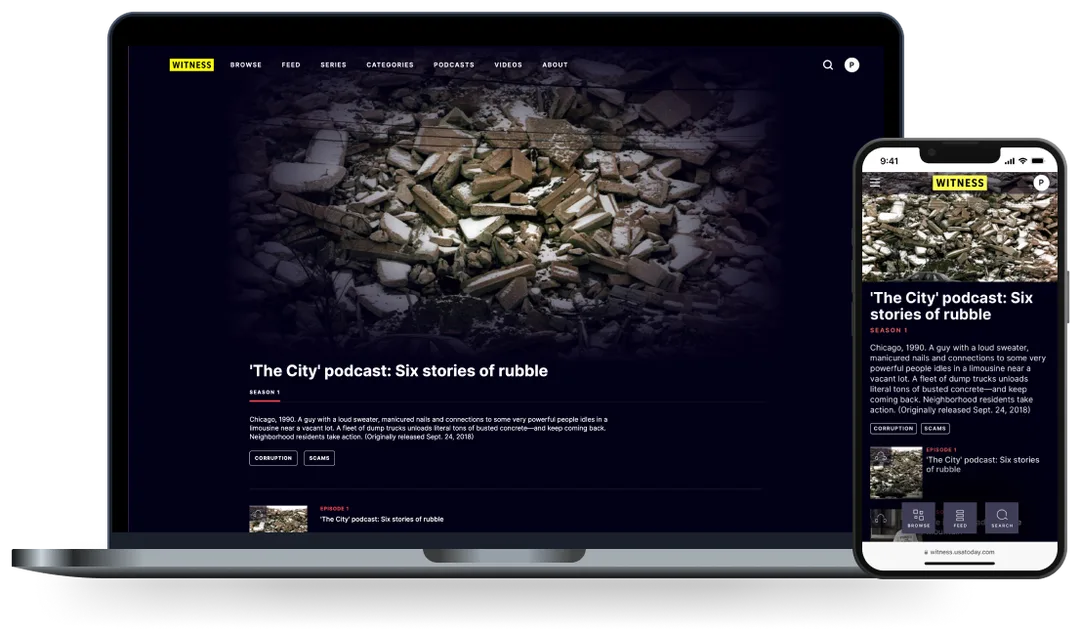Open the profile P avatar on laptop
The height and width of the screenshot is (632, 1080).
point(852,65)
